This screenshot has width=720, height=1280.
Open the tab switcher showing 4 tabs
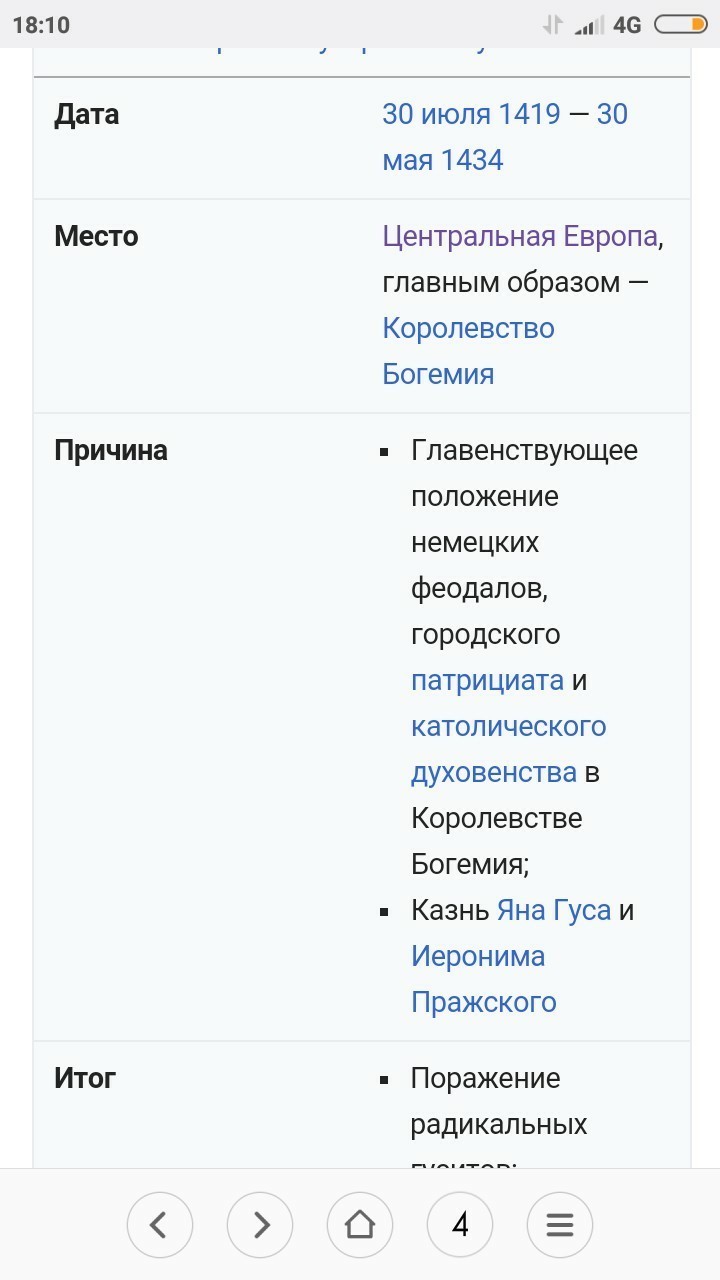[460, 1224]
